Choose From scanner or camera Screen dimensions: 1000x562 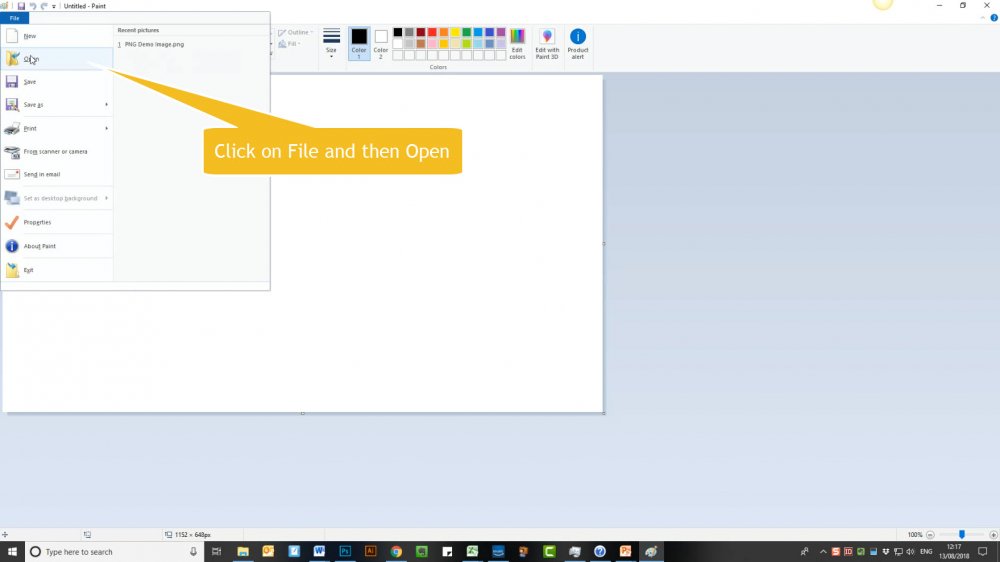tap(57, 152)
